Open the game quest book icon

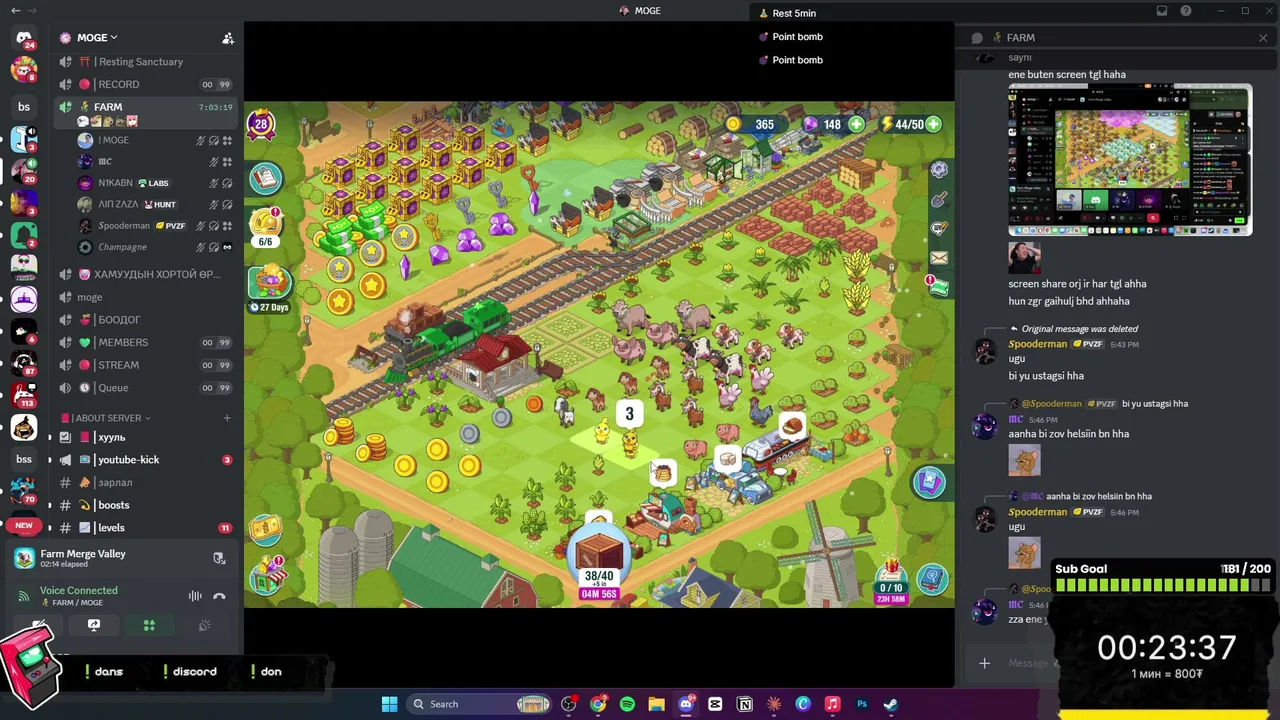266,178
